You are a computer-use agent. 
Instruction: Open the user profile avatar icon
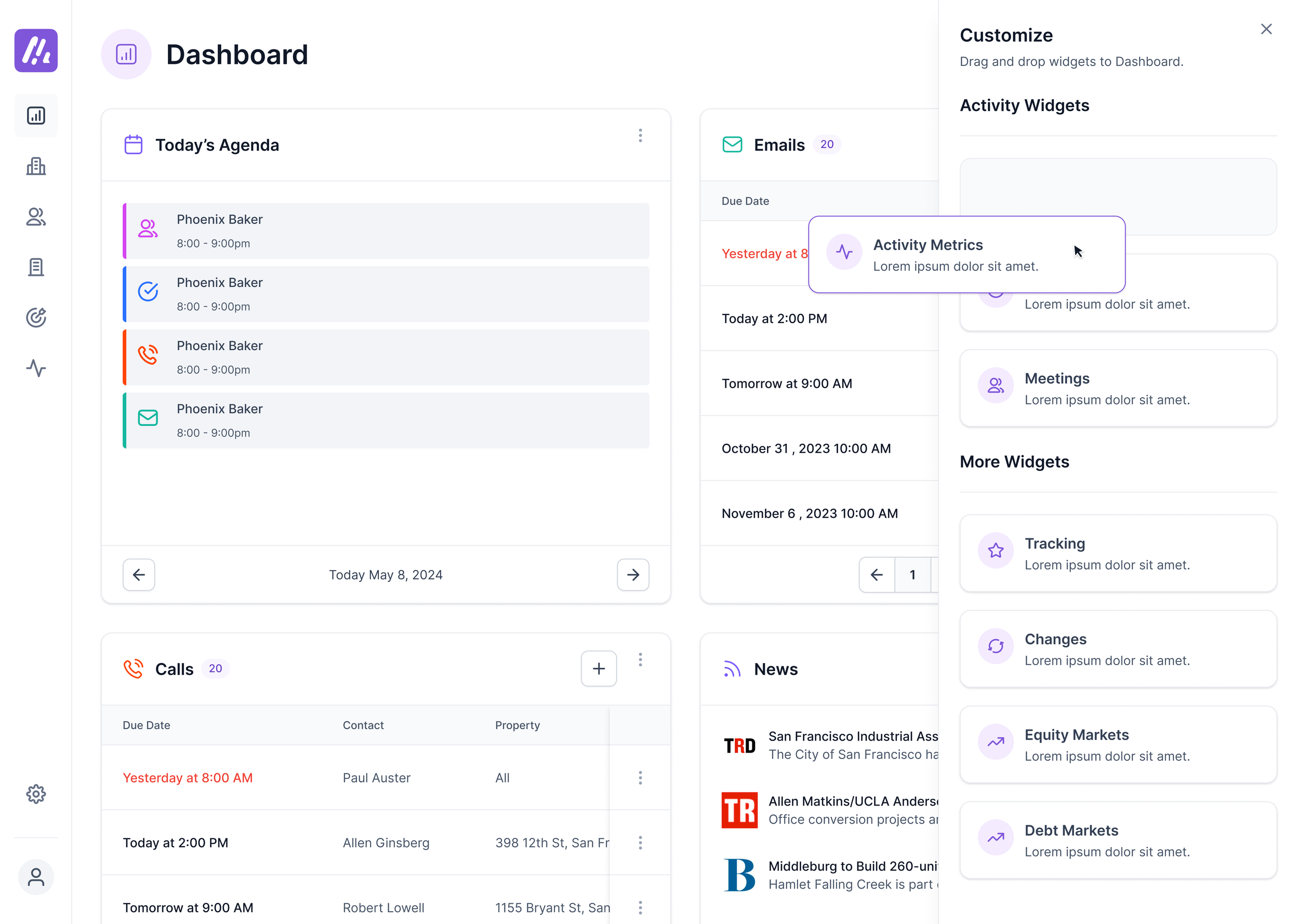click(36, 877)
